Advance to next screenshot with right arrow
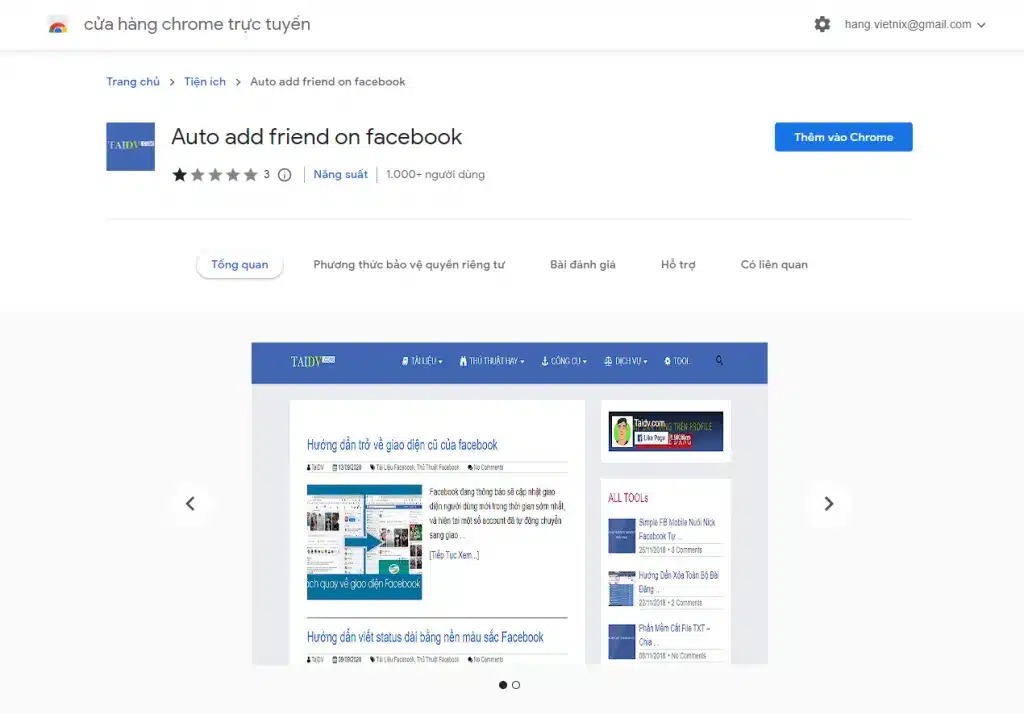Image resolution: width=1024 pixels, height=714 pixels. 828,504
